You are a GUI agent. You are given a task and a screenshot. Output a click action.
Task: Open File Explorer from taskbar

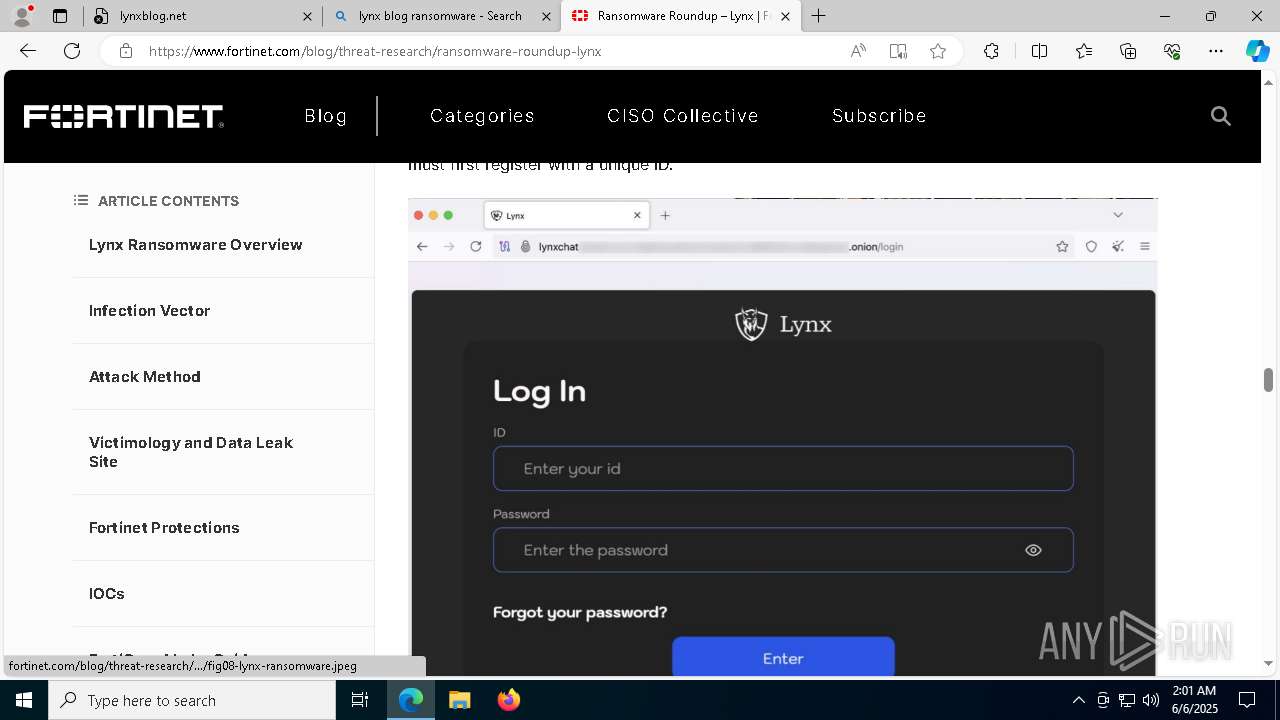click(x=459, y=700)
